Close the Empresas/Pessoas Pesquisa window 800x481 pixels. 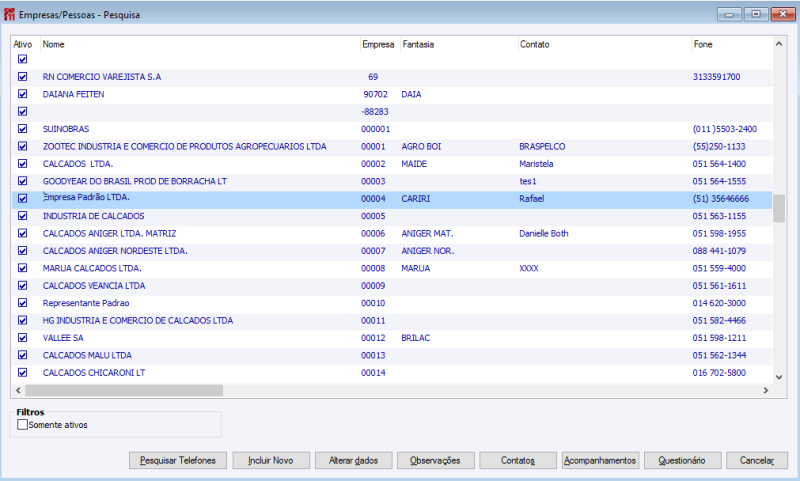point(783,14)
